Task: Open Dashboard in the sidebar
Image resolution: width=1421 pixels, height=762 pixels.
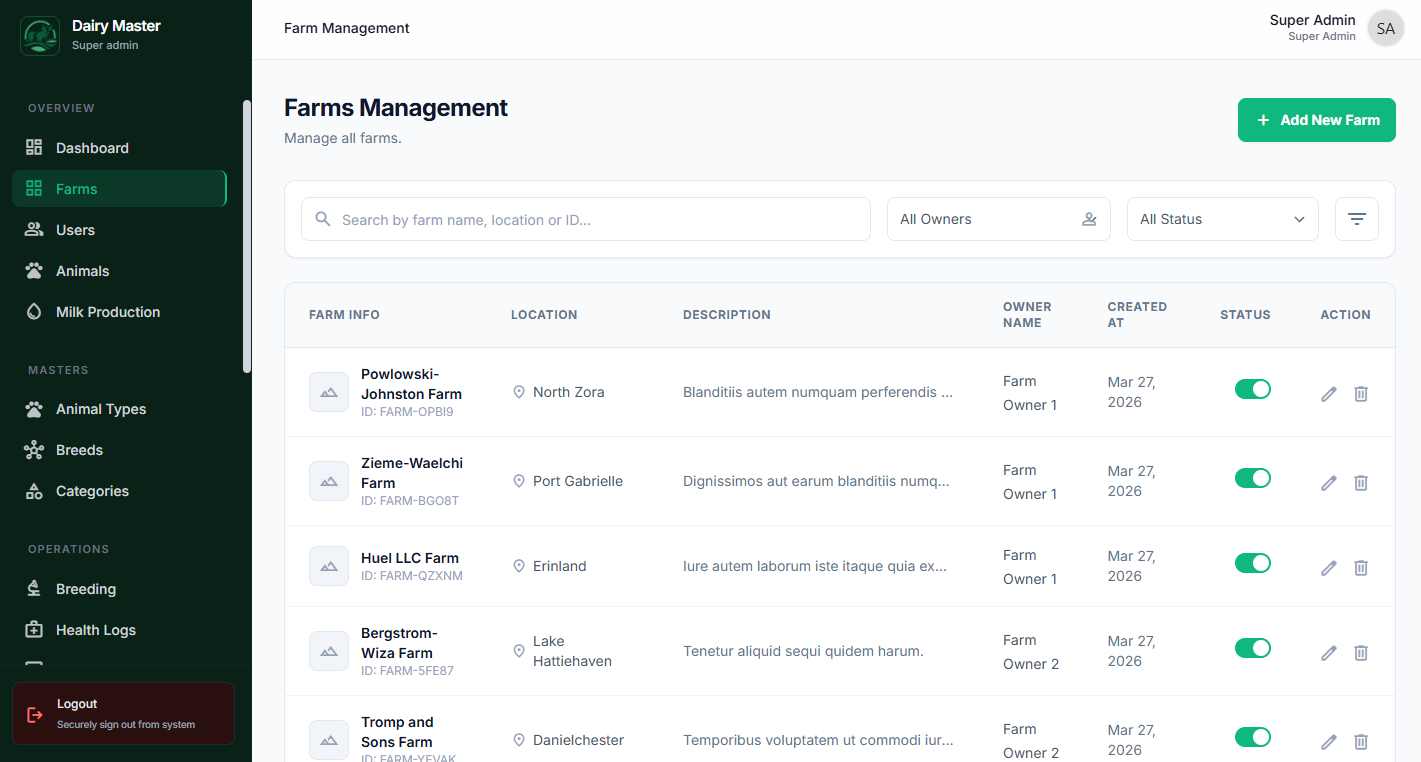Action: pos(92,148)
